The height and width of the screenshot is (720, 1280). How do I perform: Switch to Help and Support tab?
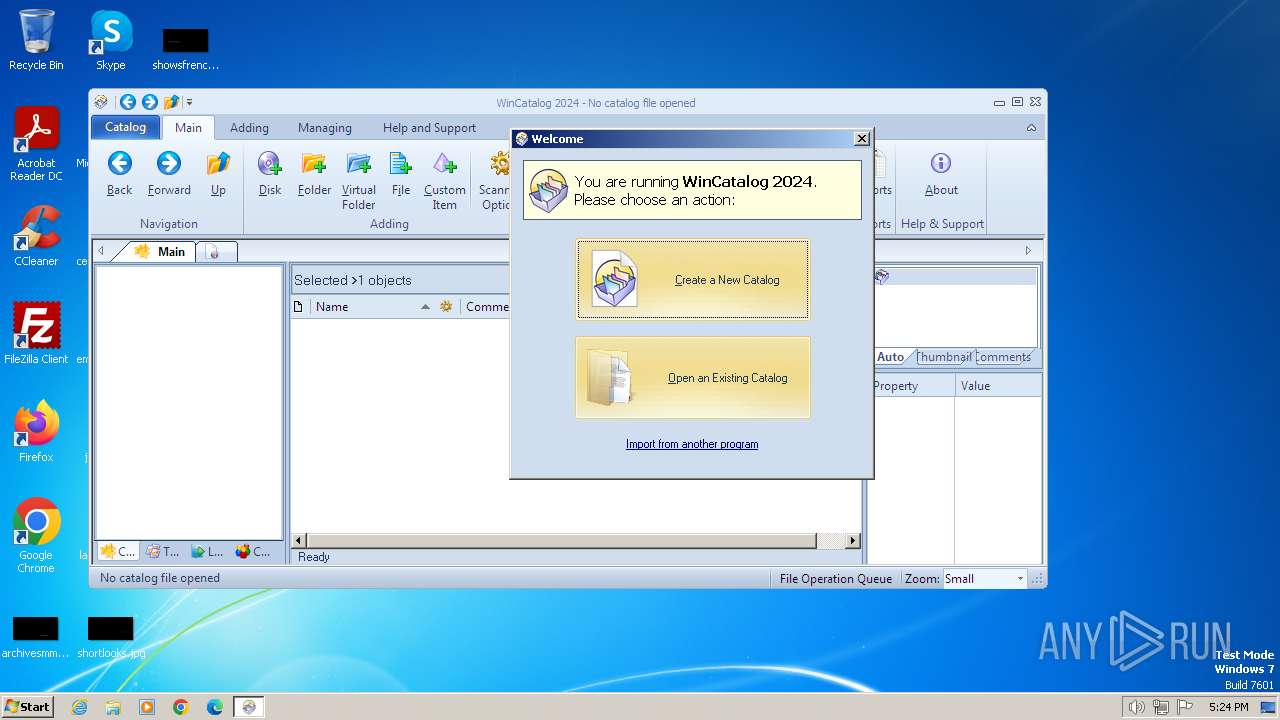click(429, 128)
